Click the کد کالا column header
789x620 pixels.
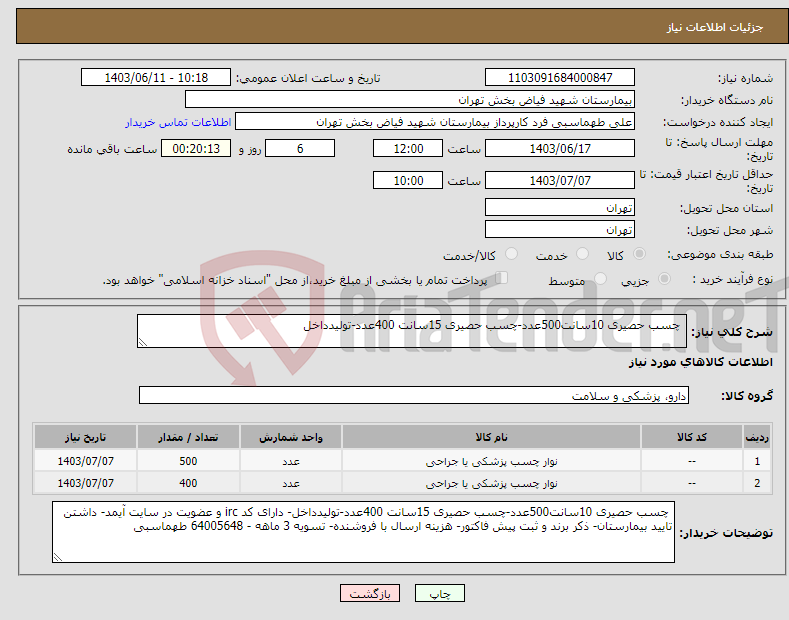click(x=692, y=437)
